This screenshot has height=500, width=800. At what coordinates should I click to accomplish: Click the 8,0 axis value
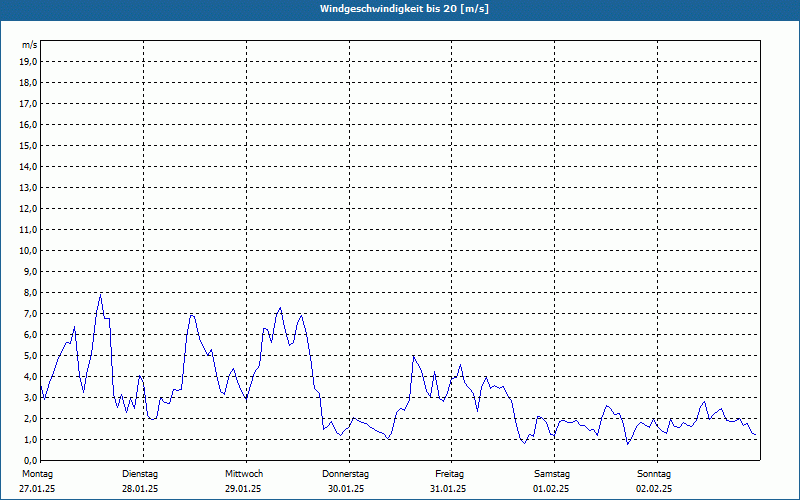pyautogui.click(x=30, y=292)
